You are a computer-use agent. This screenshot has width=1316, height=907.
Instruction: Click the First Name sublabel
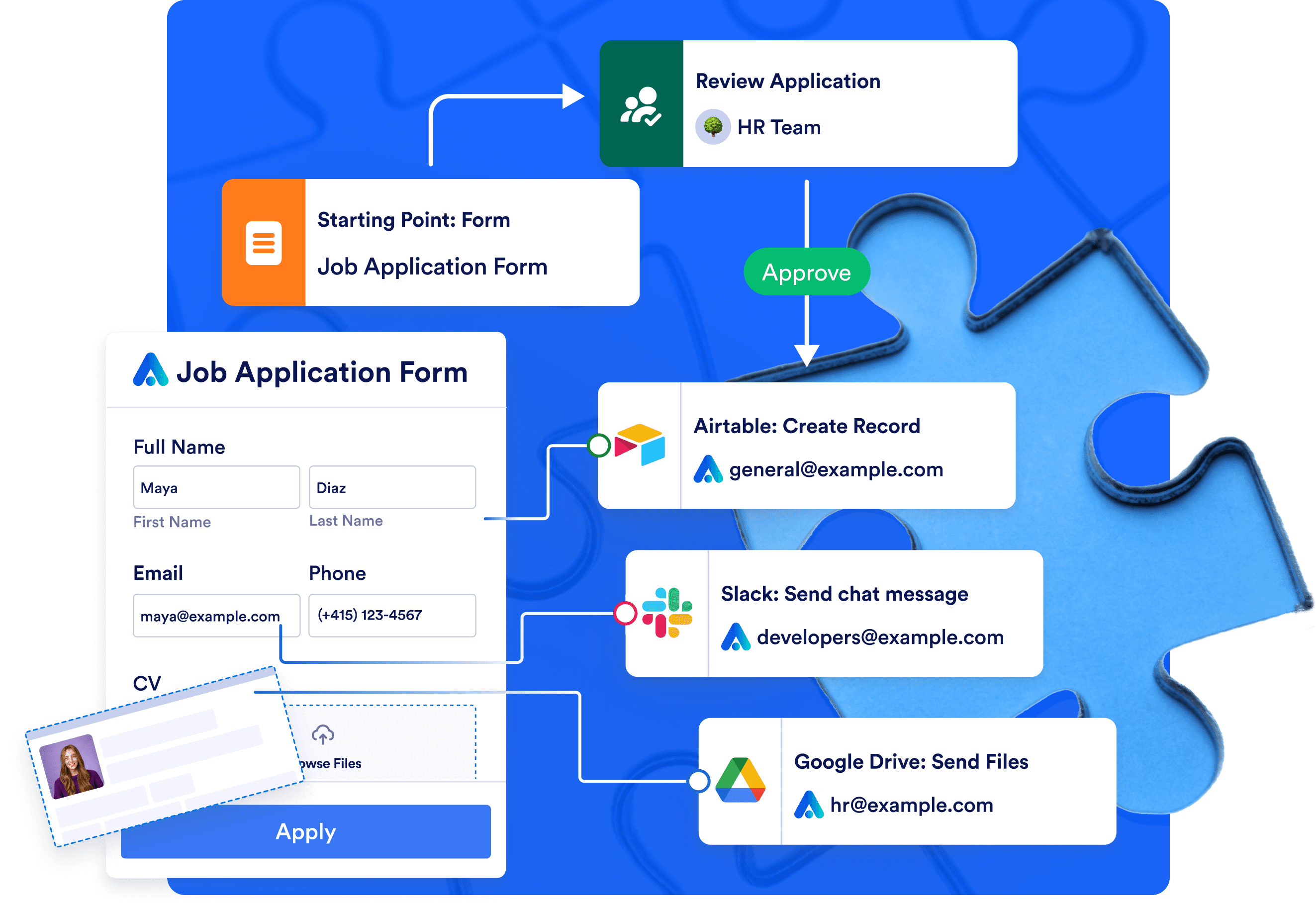(172, 522)
